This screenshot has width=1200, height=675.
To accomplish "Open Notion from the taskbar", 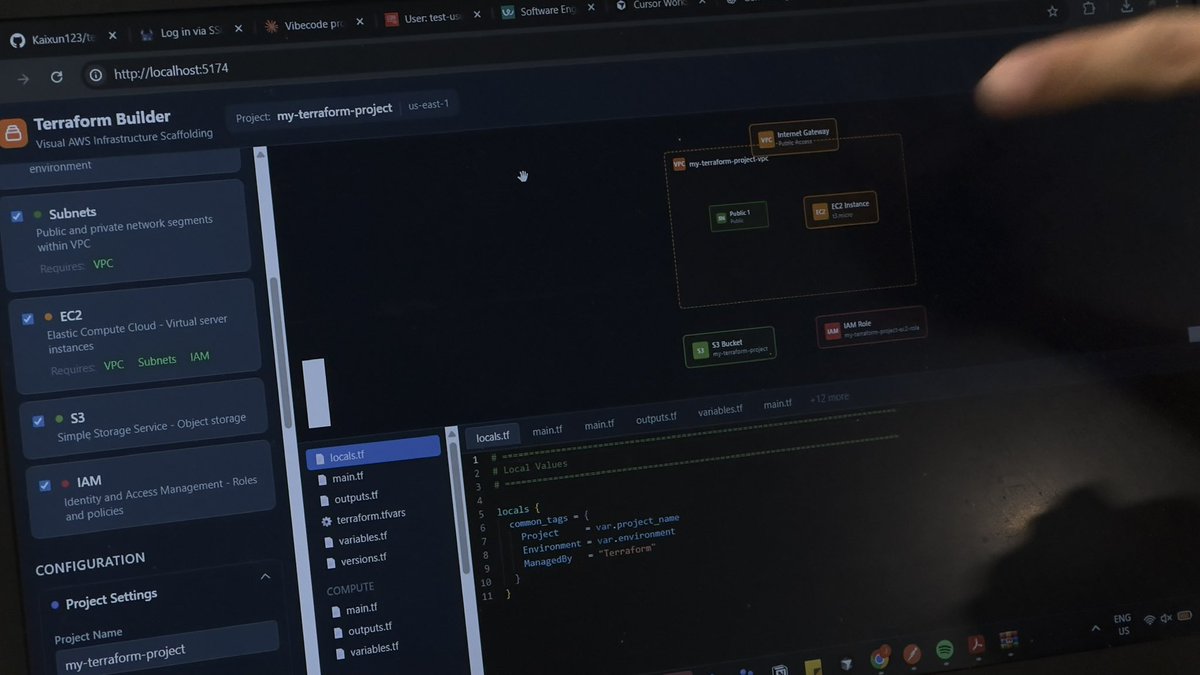I will [781, 670].
